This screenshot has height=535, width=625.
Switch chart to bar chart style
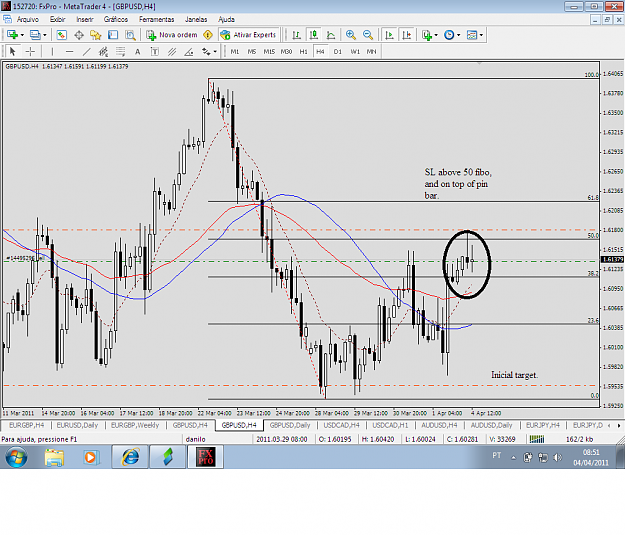tap(296, 35)
